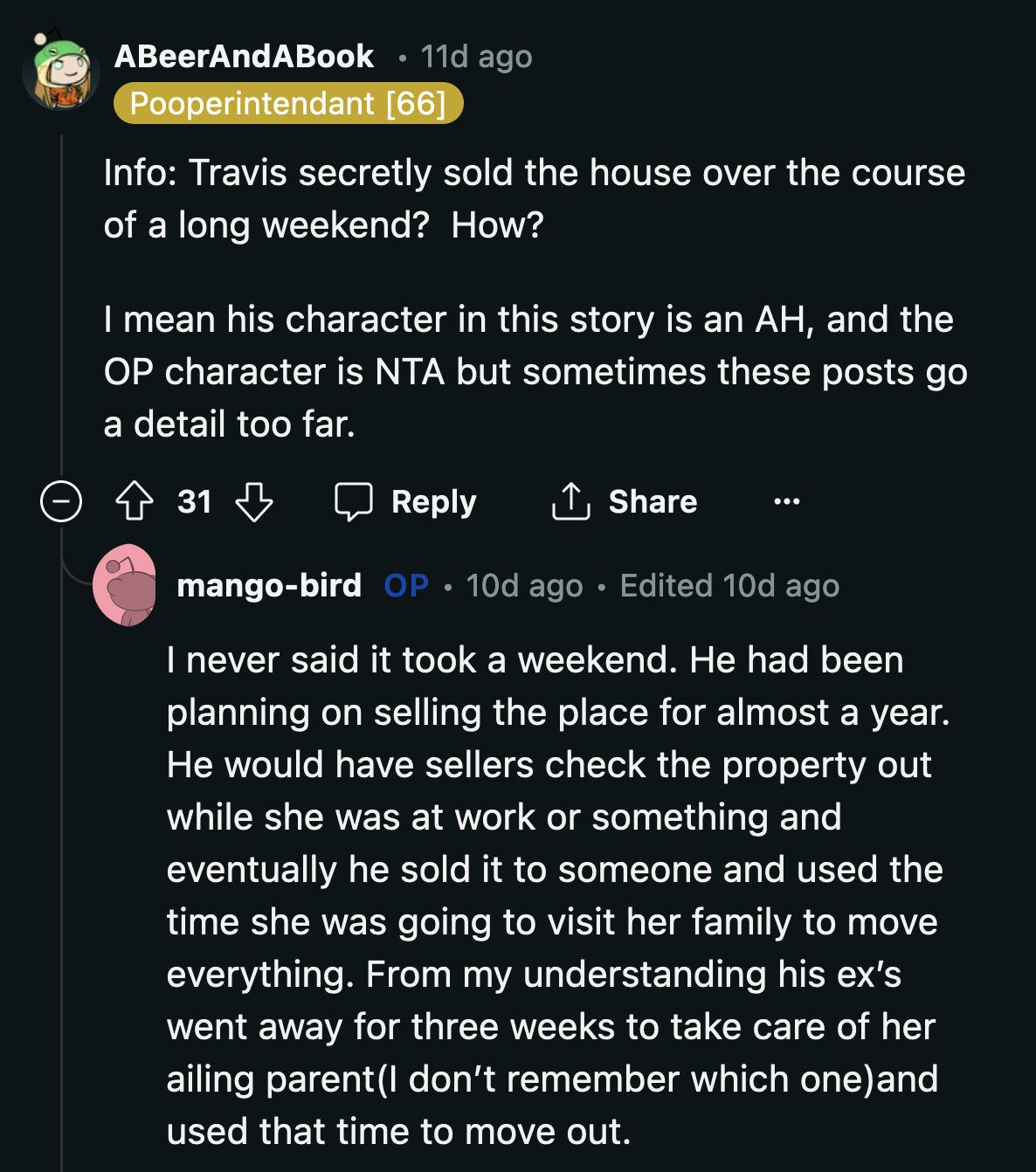The image size is (1036, 1172).
Task: Expand more options via the ellipsis control
Action: pos(785,501)
